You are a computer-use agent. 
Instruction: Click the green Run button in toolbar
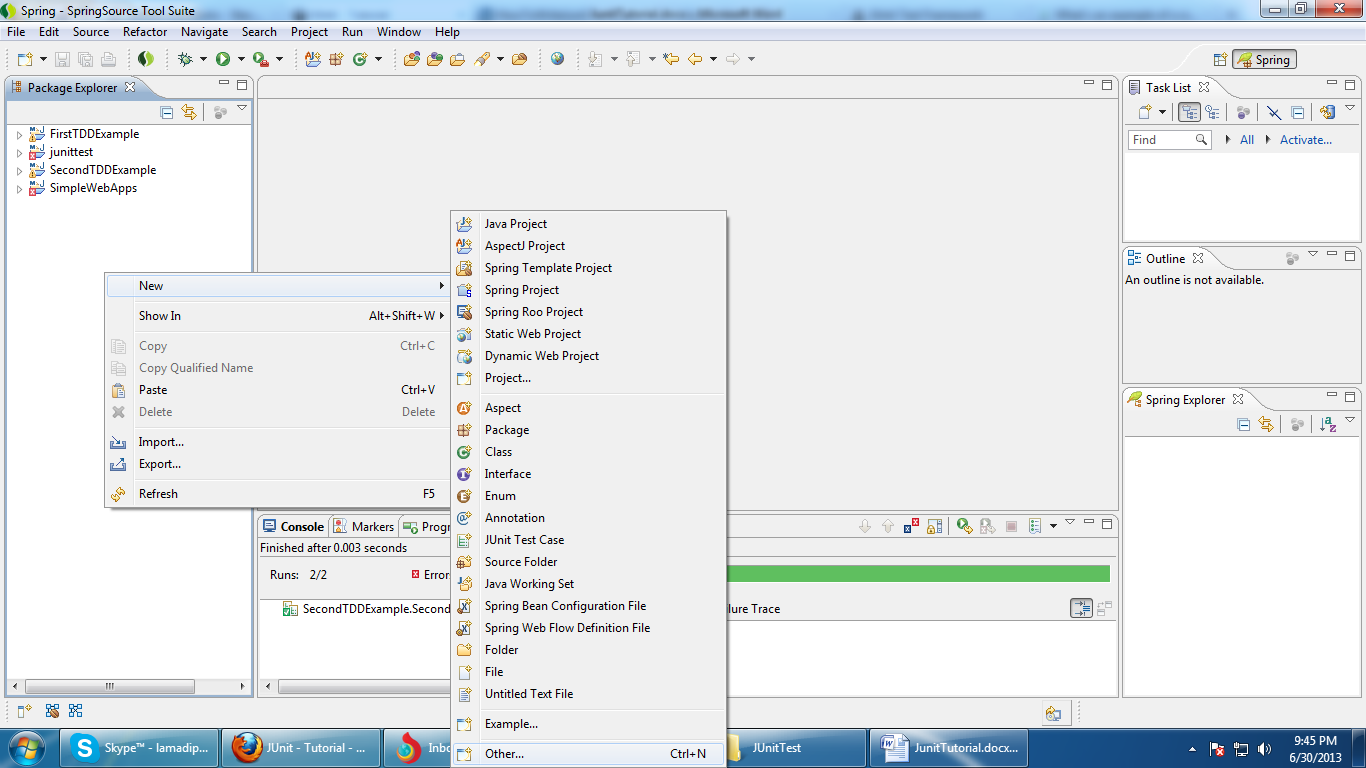coord(223,59)
